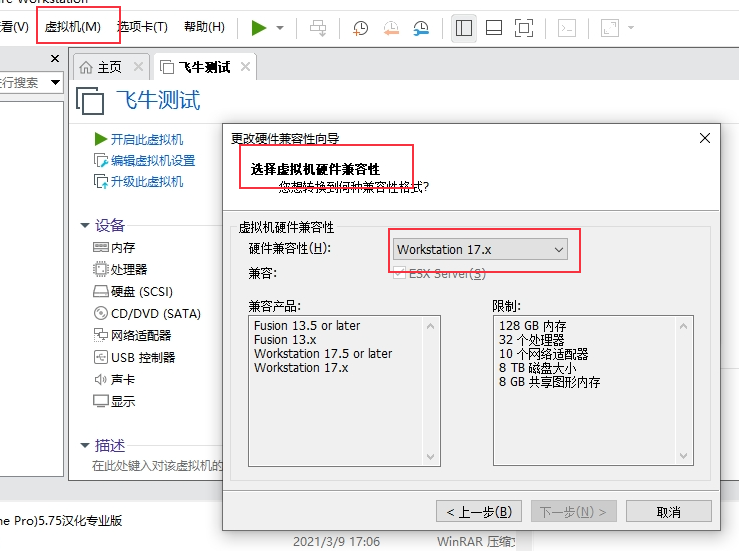Screen dimensions: 739x551
Task: Click 8 TB 磁盘大小 in limits list
Action: pyautogui.click(x=538, y=368)
